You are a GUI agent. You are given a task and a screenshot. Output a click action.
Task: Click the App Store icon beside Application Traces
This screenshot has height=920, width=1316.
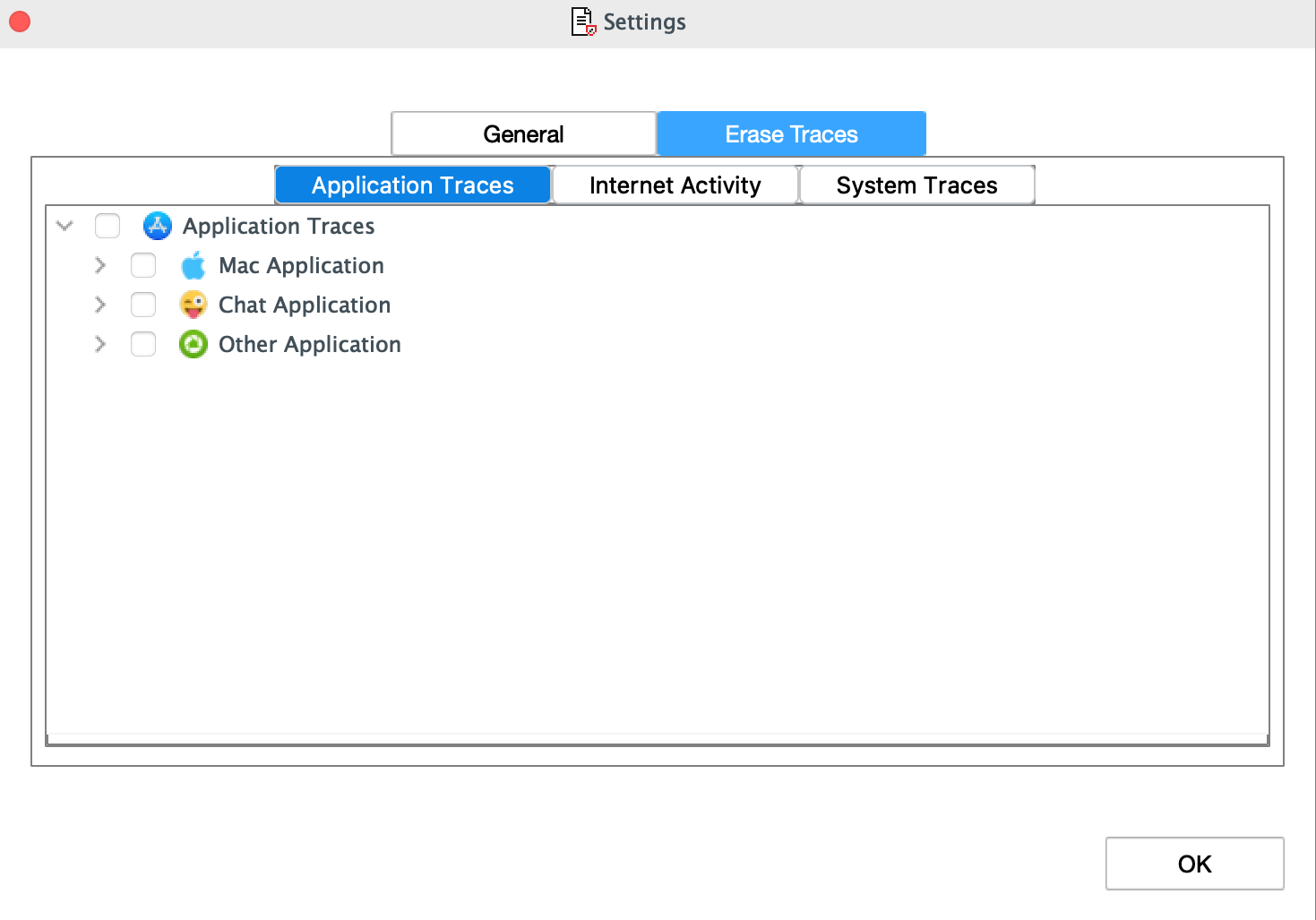(158, 226)
